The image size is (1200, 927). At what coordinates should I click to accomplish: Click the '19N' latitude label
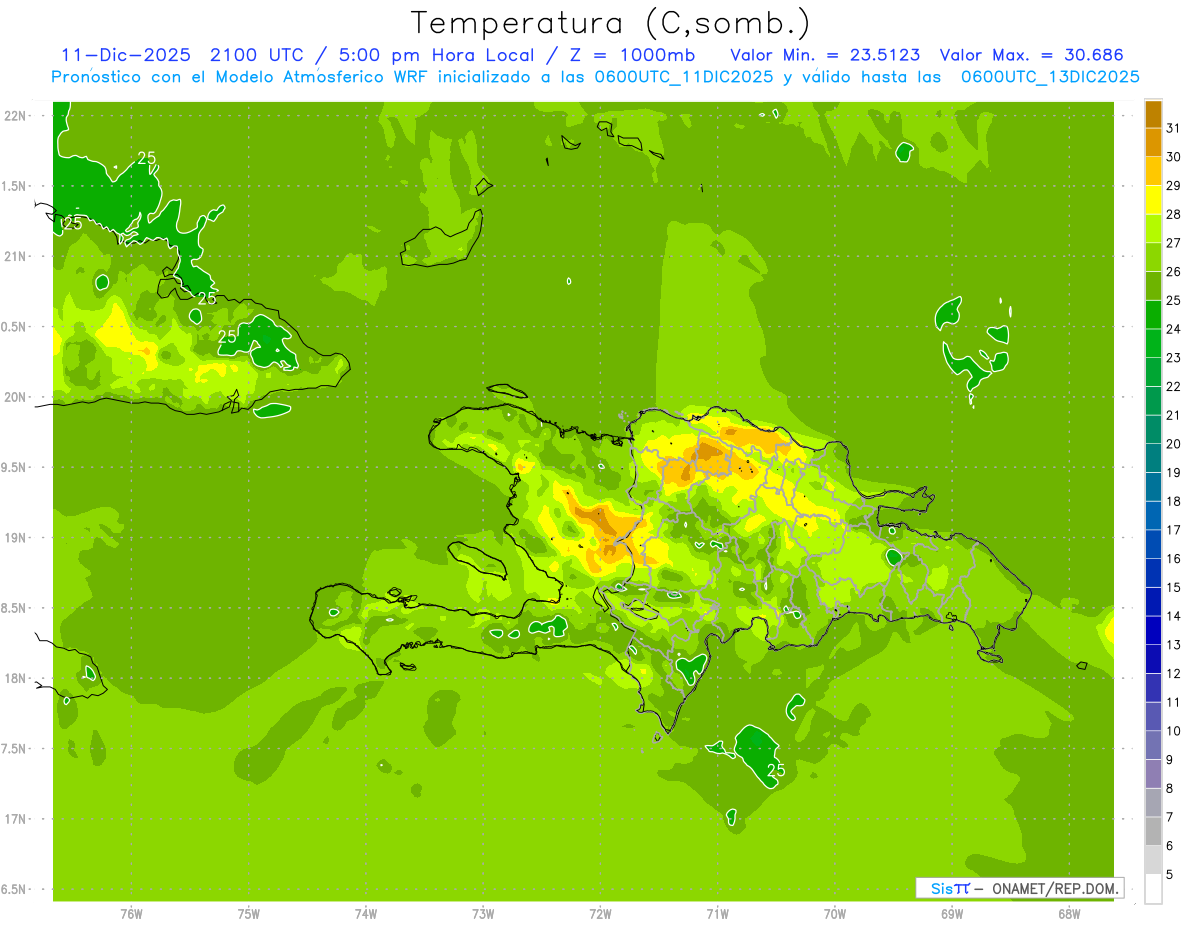[x=16, y=538]
